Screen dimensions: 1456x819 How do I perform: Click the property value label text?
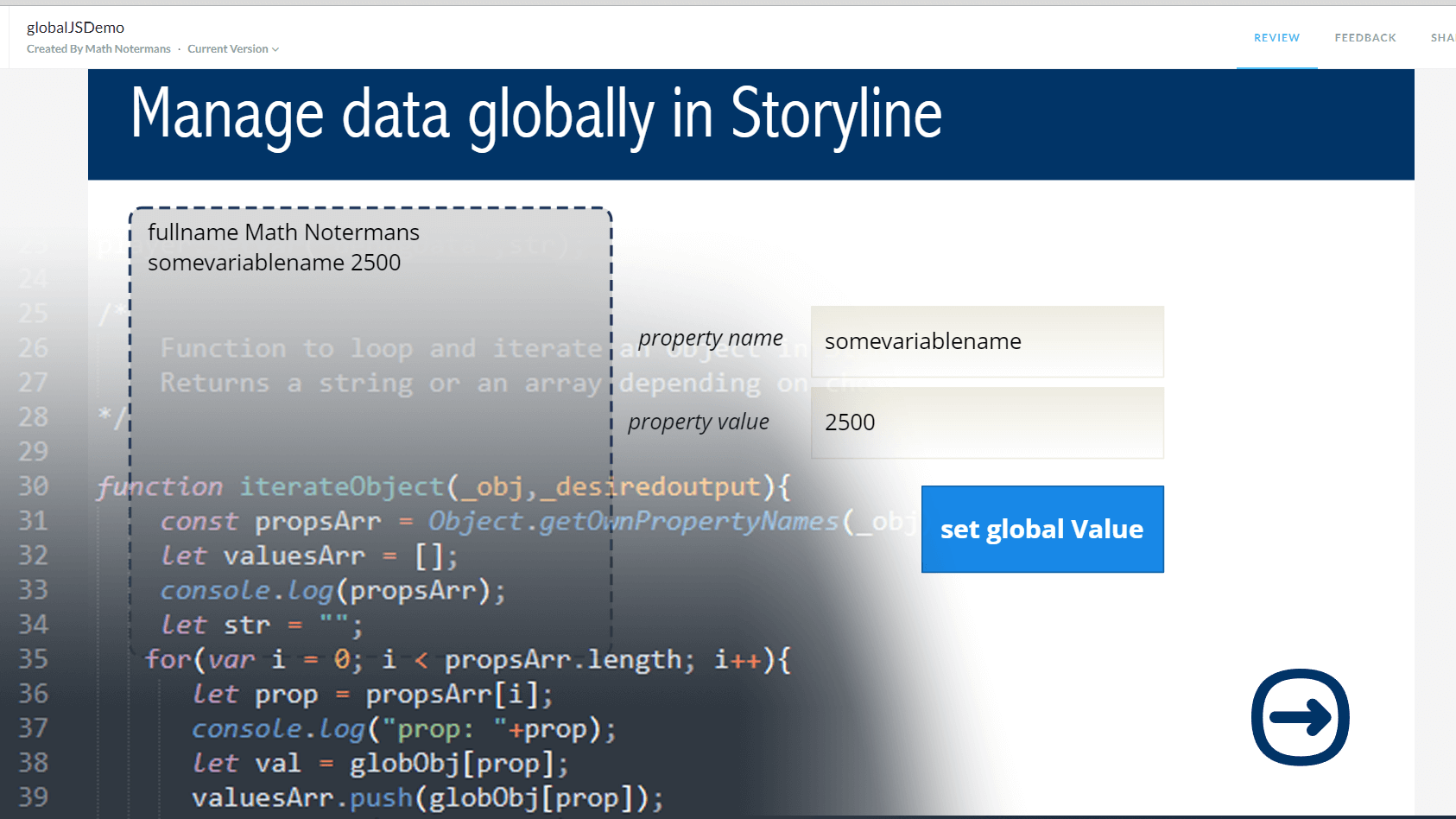pyautogui.click(x=698, y=422)
